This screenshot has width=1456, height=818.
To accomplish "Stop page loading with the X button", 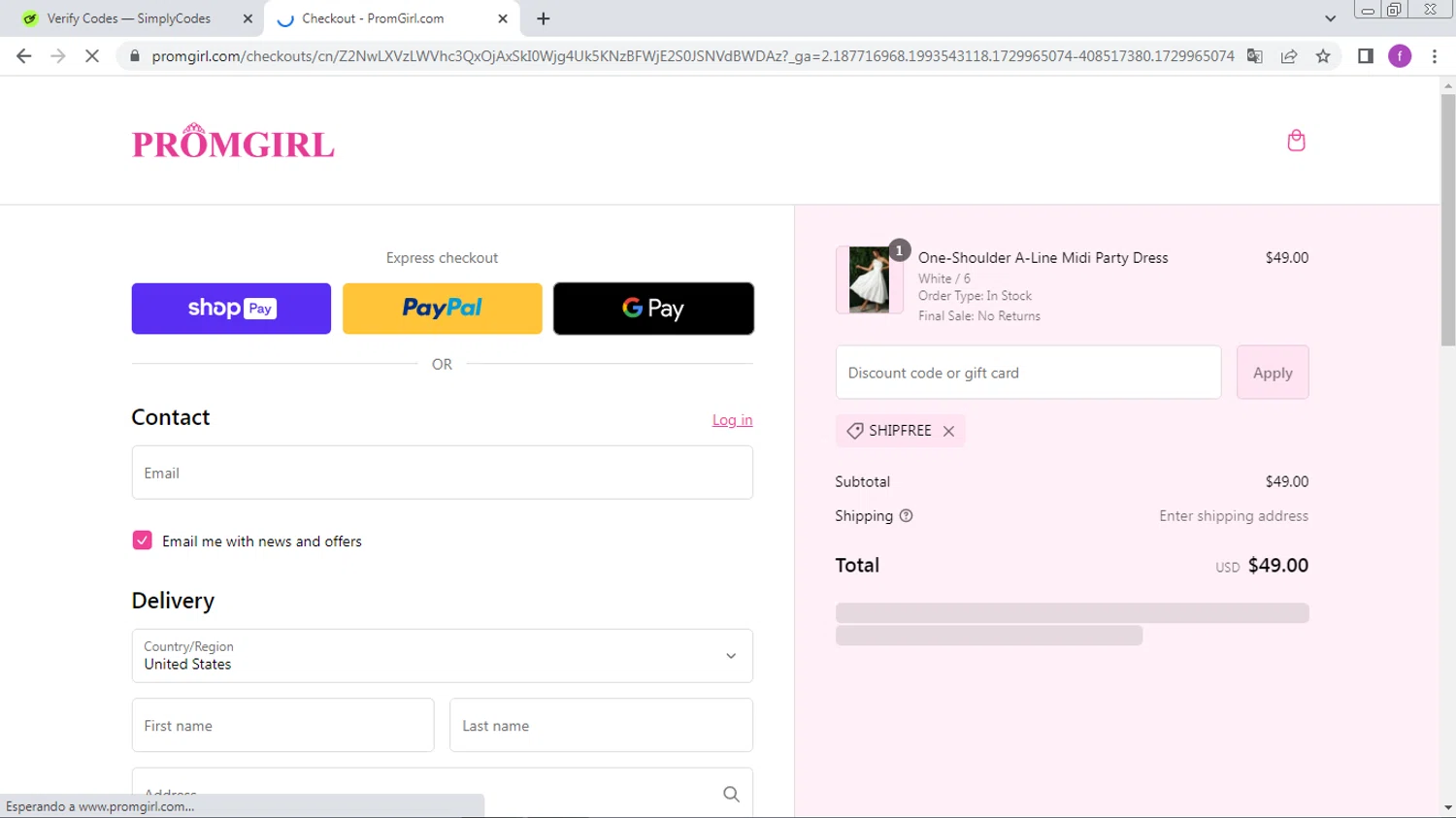I will (x=92, y=56).
